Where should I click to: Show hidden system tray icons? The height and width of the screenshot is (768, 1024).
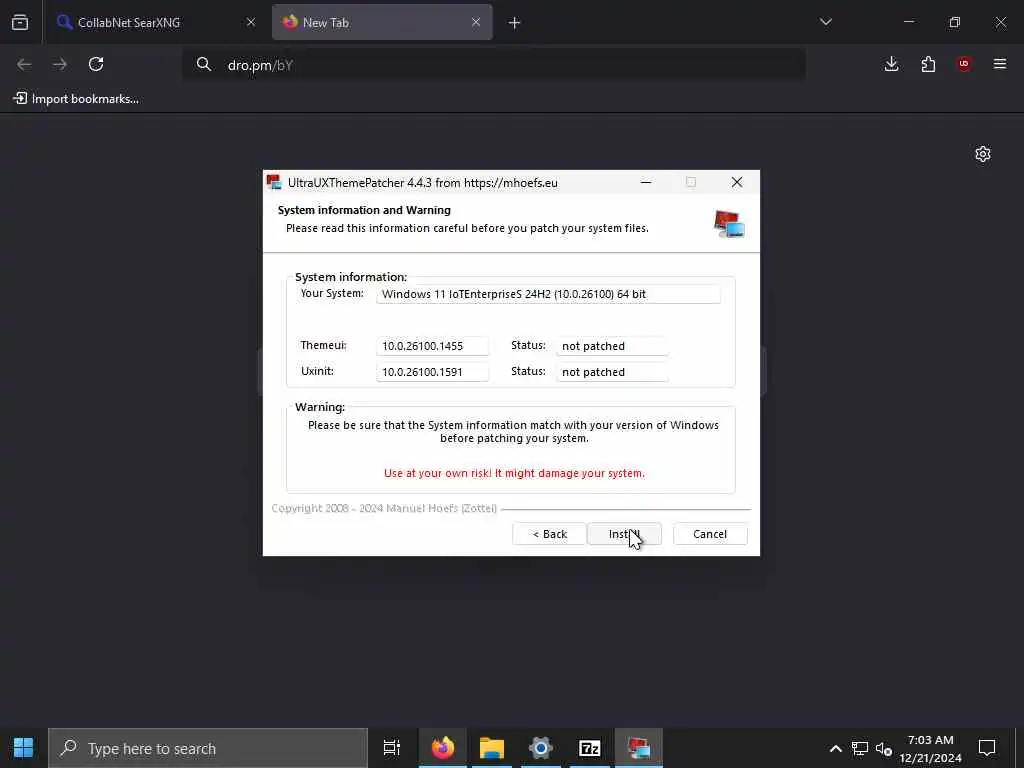pos(836,748)
